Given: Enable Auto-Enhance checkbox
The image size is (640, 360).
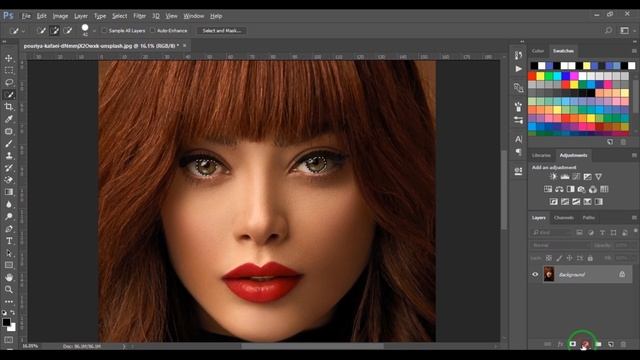Looking at the screenshot, I should pyautogui.click(x=153, y=31).
